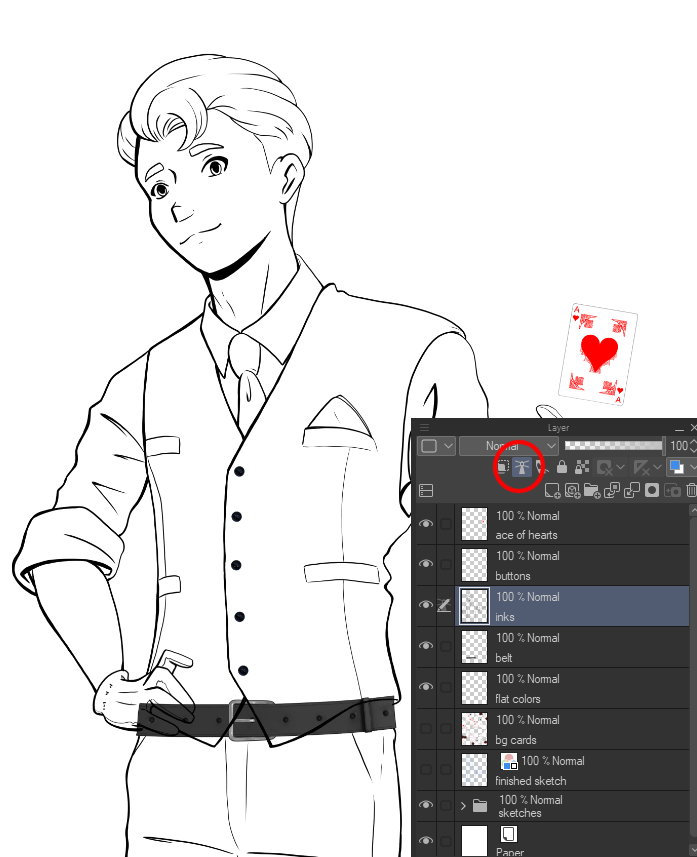The height and width of the screenshot is (857, 697).
Task: Open the mask options dropdown arrow
Action: 620,467
